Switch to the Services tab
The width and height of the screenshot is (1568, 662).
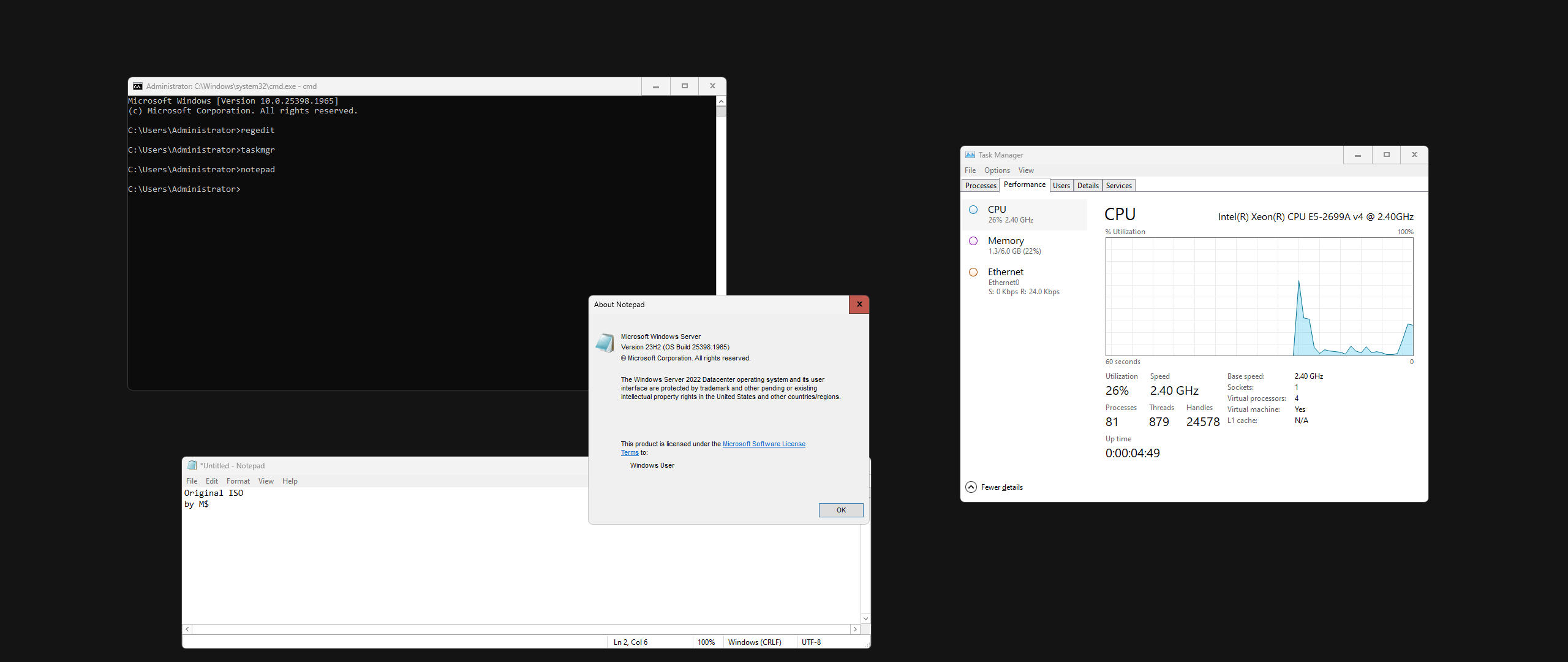(x=1118, y=186)
